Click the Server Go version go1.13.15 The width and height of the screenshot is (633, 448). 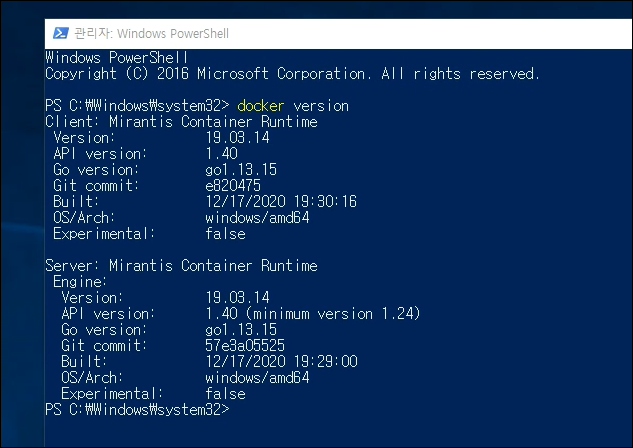[x=241, y=329]
